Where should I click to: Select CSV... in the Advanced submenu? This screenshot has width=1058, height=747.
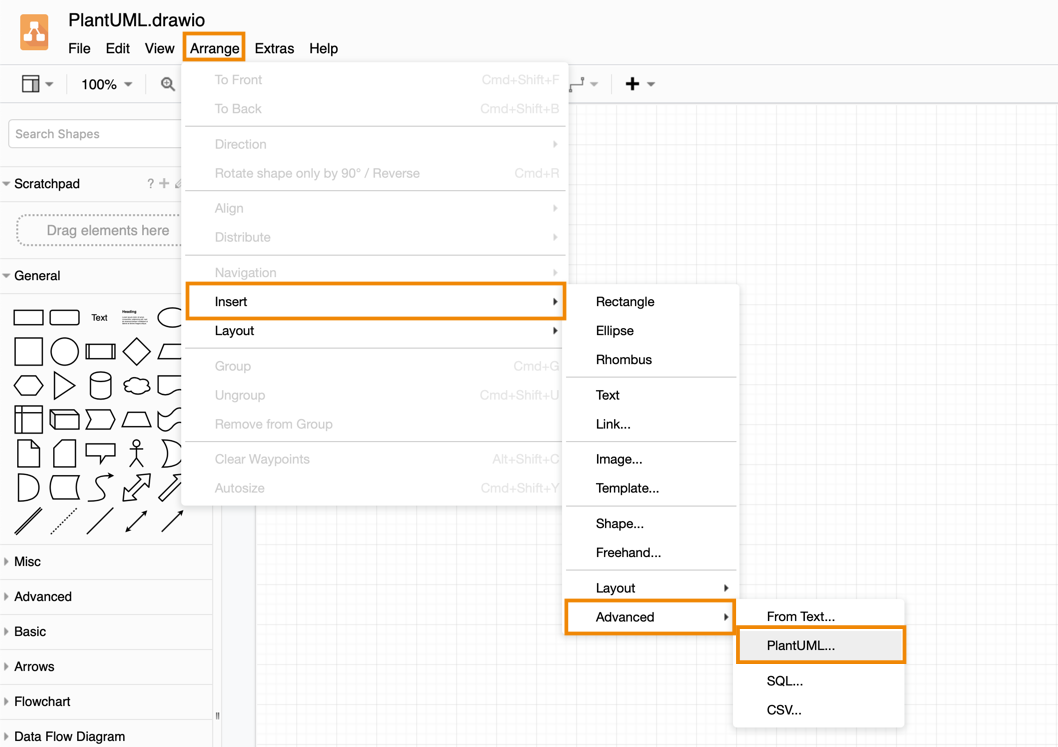(x=784, y=710)
